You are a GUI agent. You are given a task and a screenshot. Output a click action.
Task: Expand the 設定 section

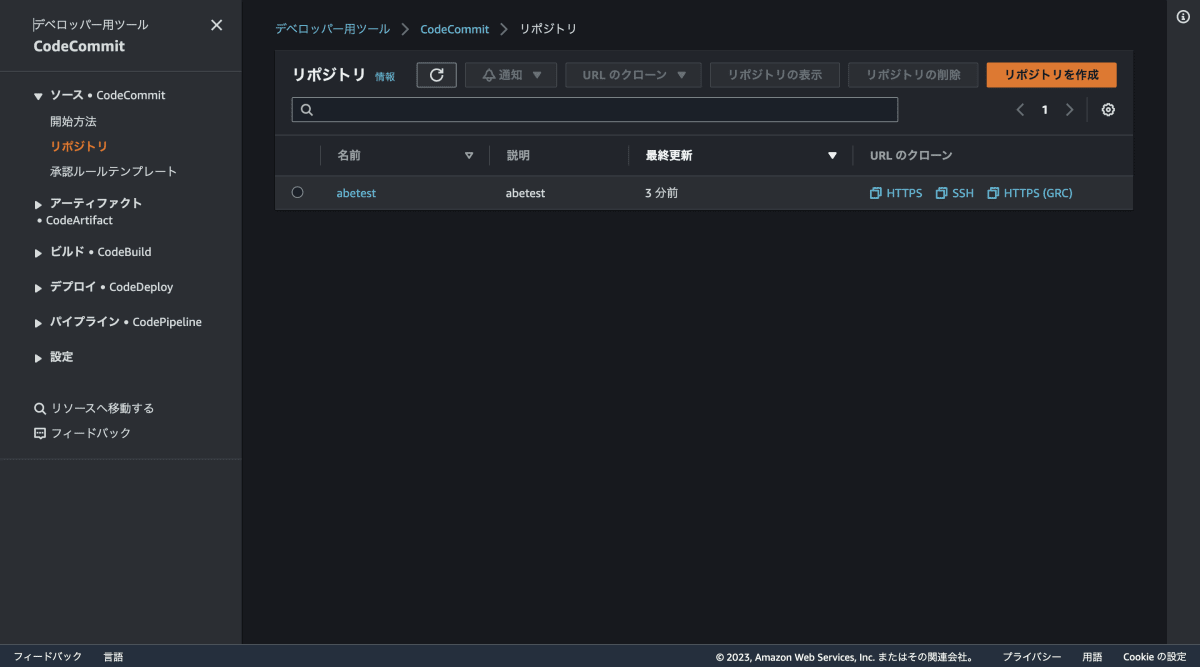[38, 358]
